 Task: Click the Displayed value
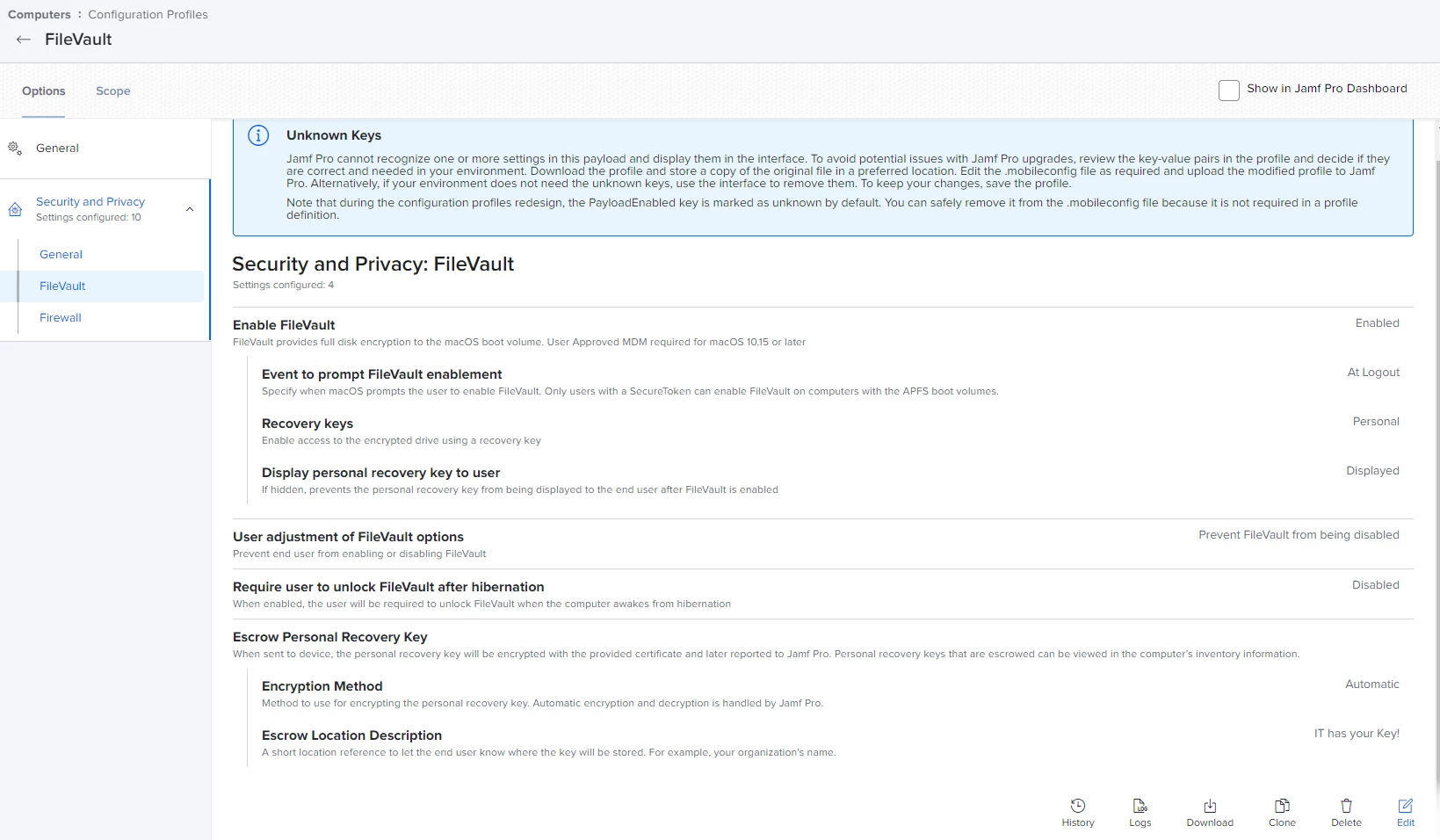pos(1372,471)
